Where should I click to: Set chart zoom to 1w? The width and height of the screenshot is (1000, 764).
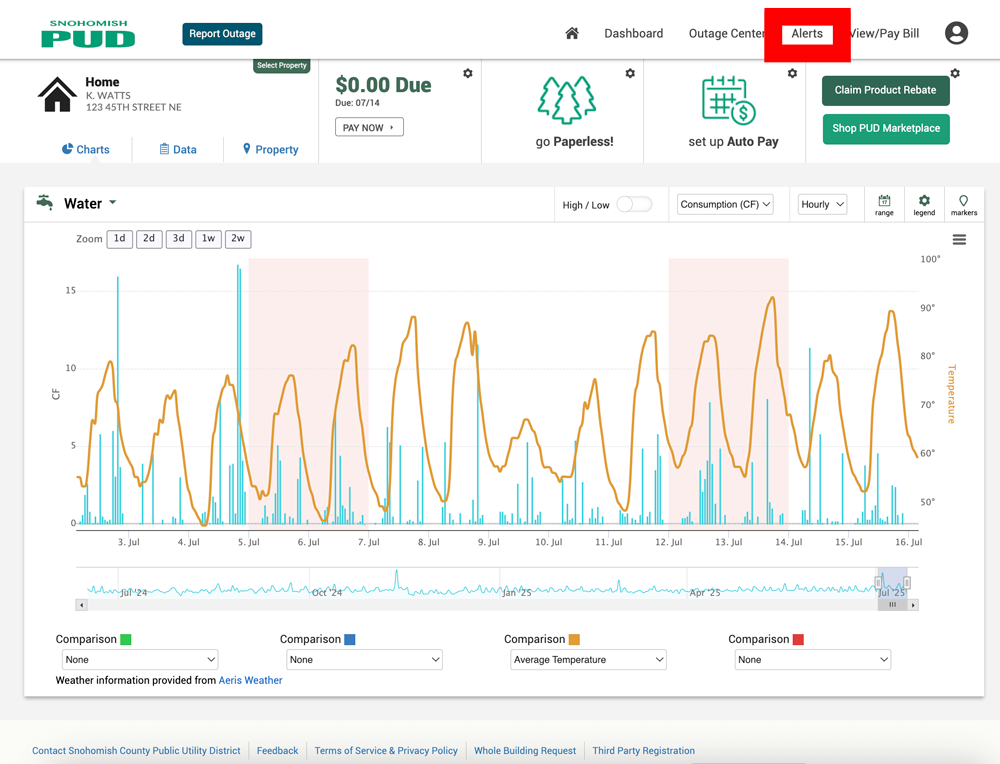(209, 239)
